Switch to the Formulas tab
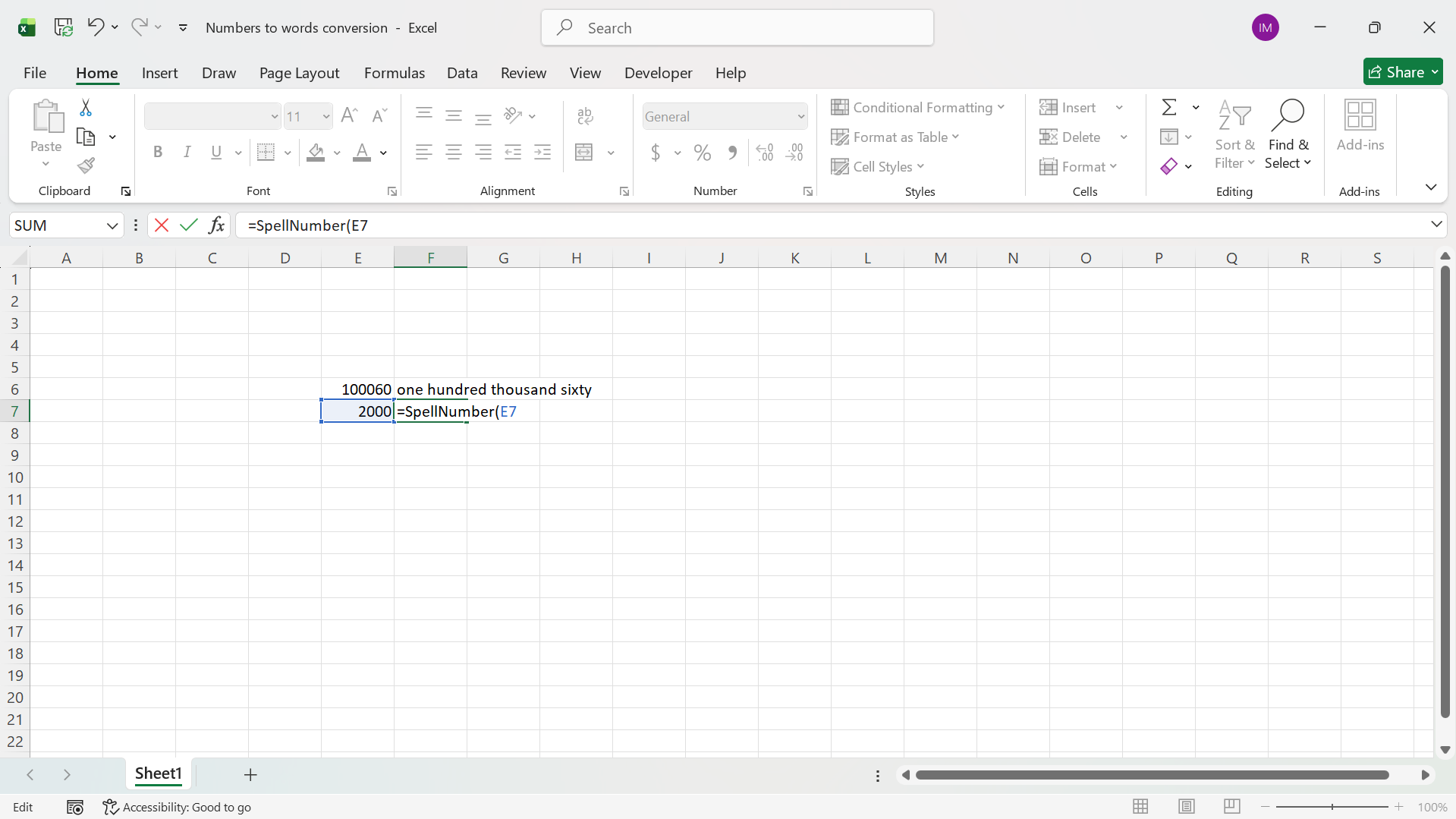The width and height of the screenshot is (1456, 819). click(x=395, y=73)
